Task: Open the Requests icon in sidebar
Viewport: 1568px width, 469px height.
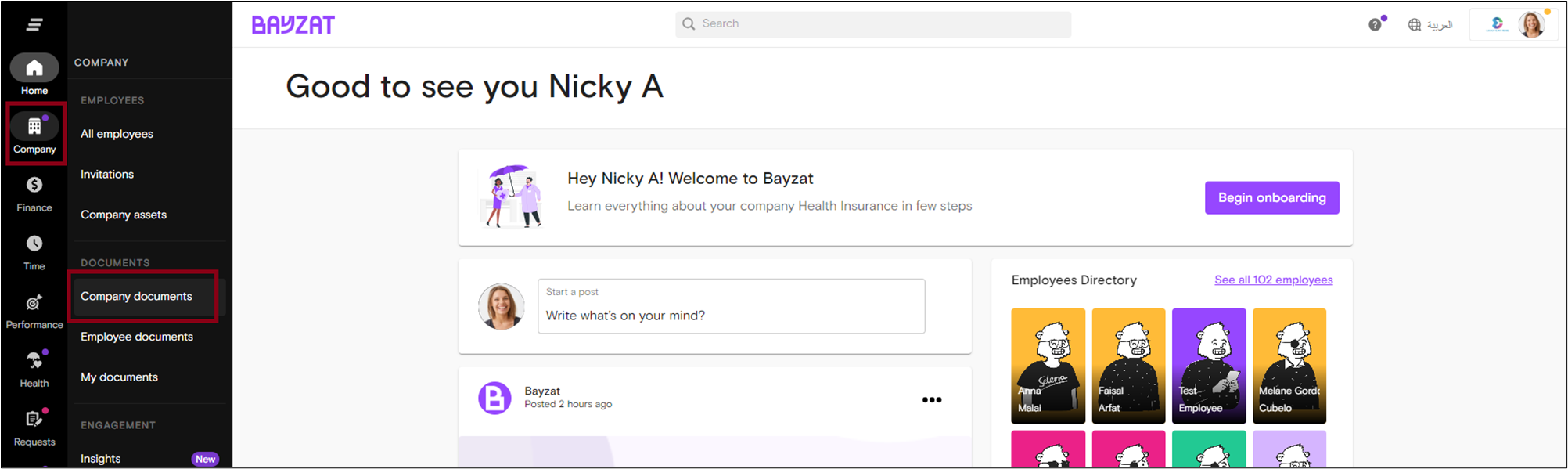Action: [34, 420]
